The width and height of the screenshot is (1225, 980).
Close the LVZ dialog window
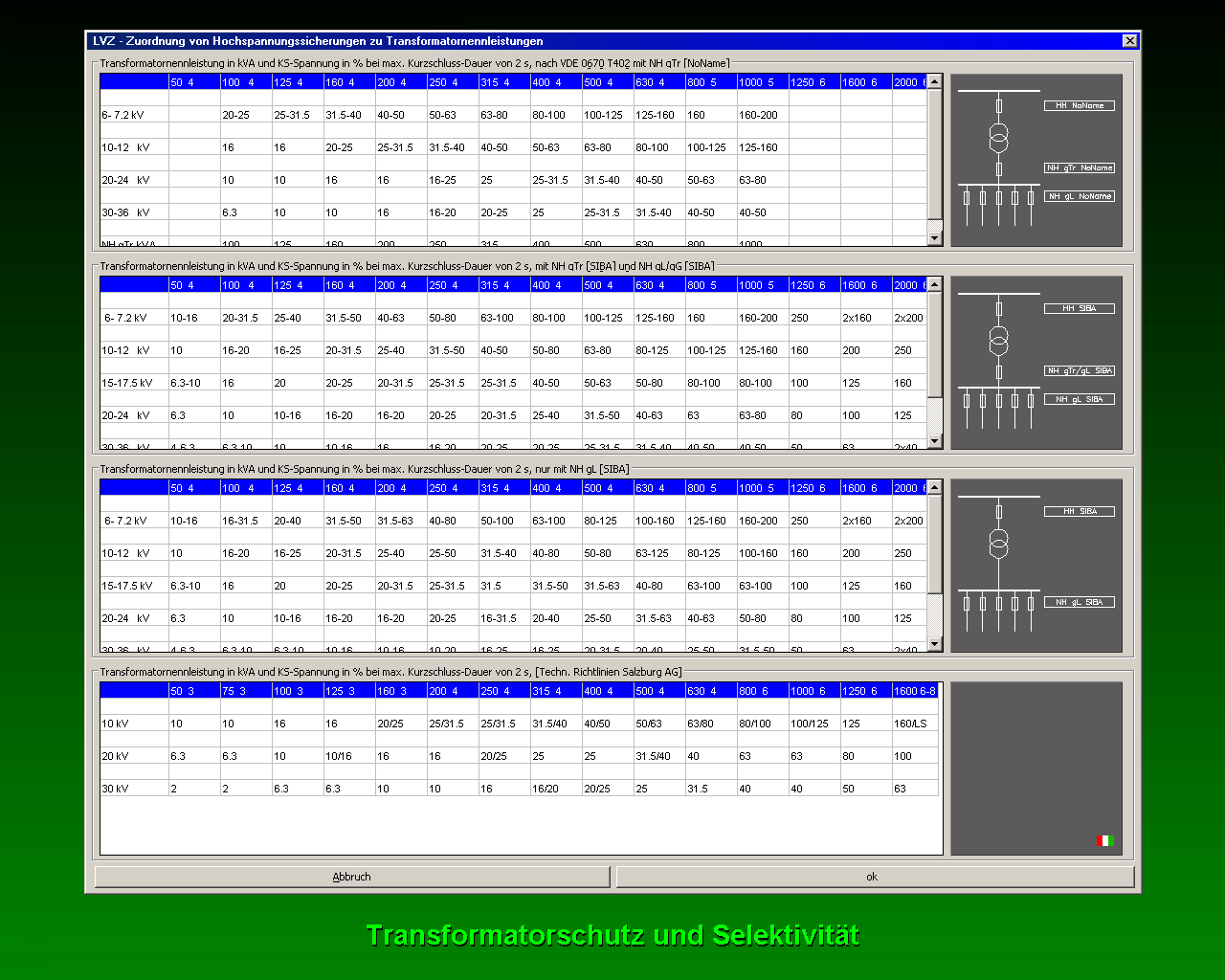coord(1129,41)
